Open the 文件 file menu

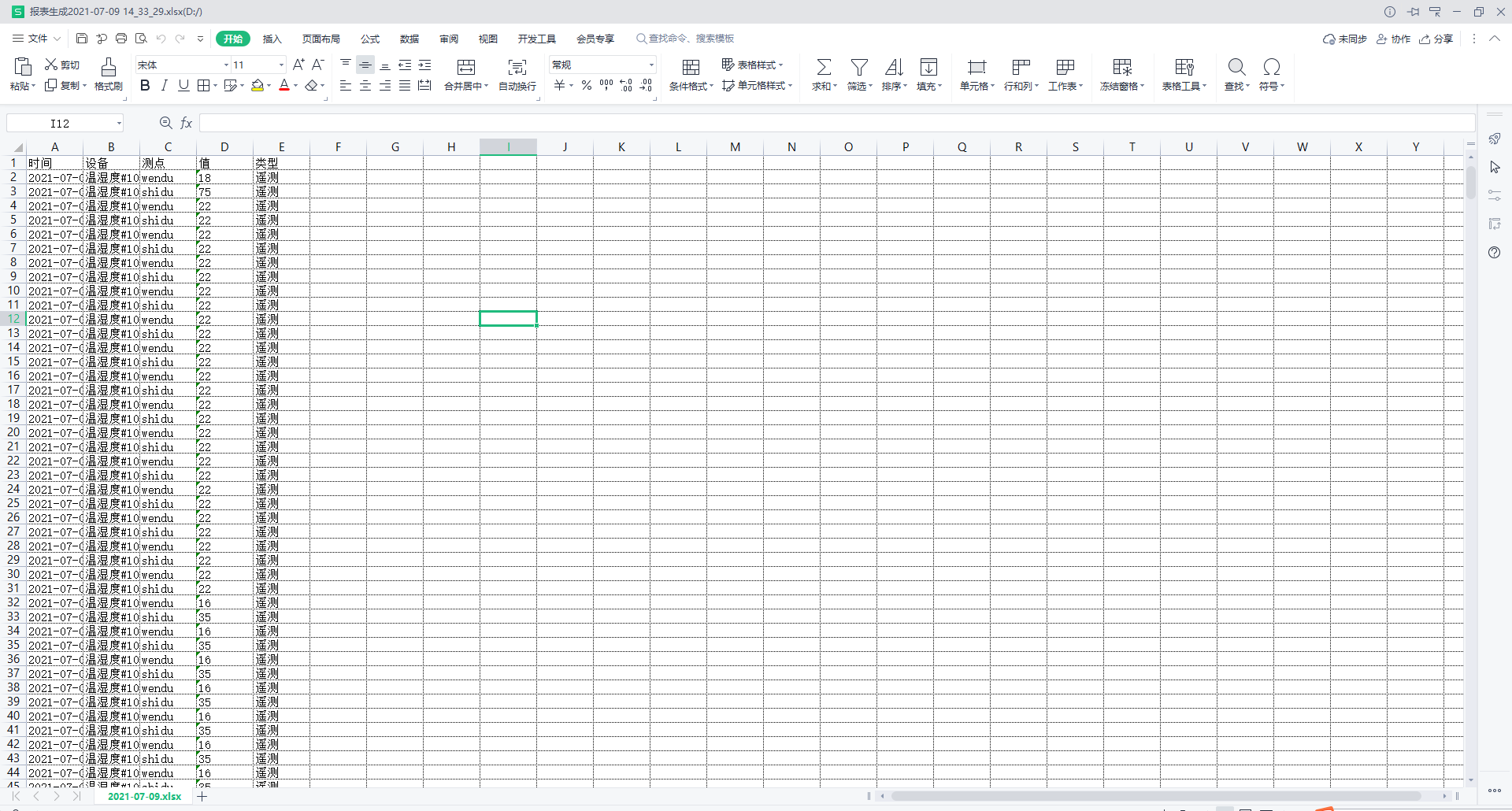[x=36, y=39]
